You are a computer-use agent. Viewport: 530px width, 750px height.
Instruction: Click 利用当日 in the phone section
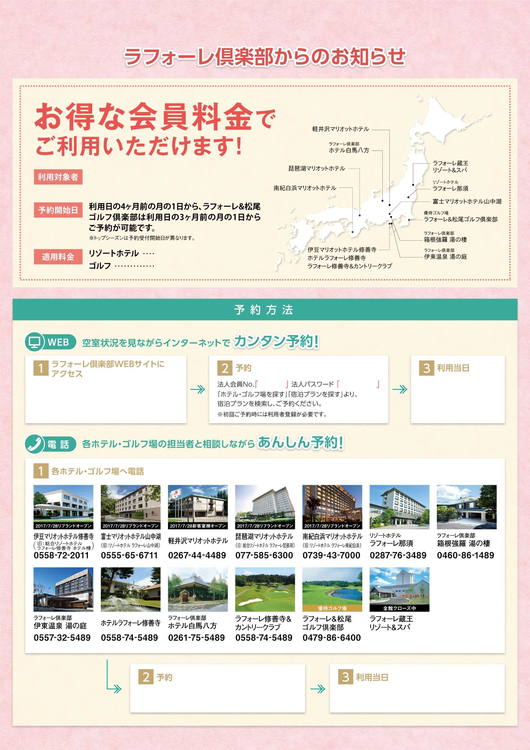tap(372, 677)
